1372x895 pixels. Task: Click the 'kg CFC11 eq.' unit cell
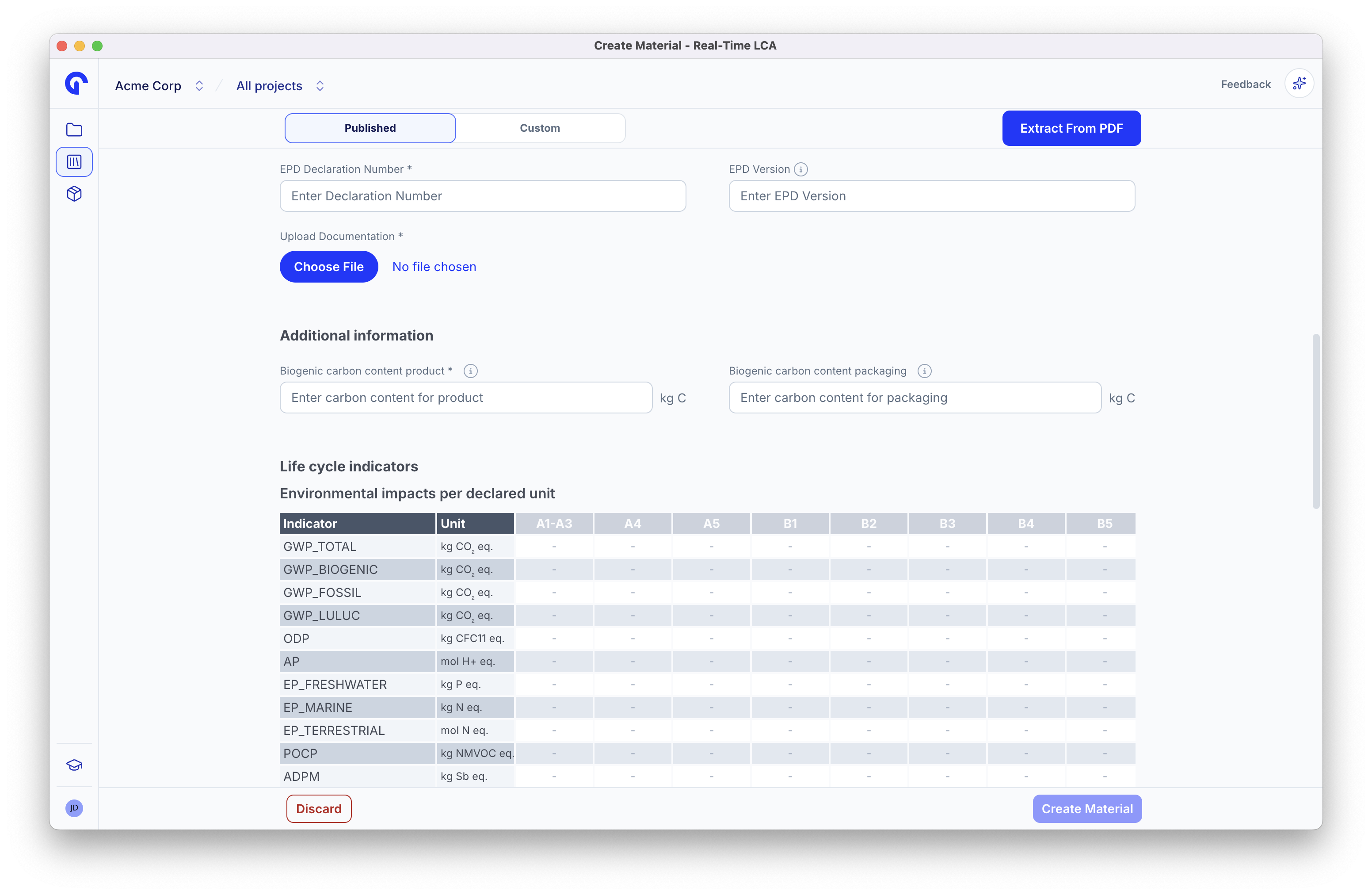[x=475, y=639]
